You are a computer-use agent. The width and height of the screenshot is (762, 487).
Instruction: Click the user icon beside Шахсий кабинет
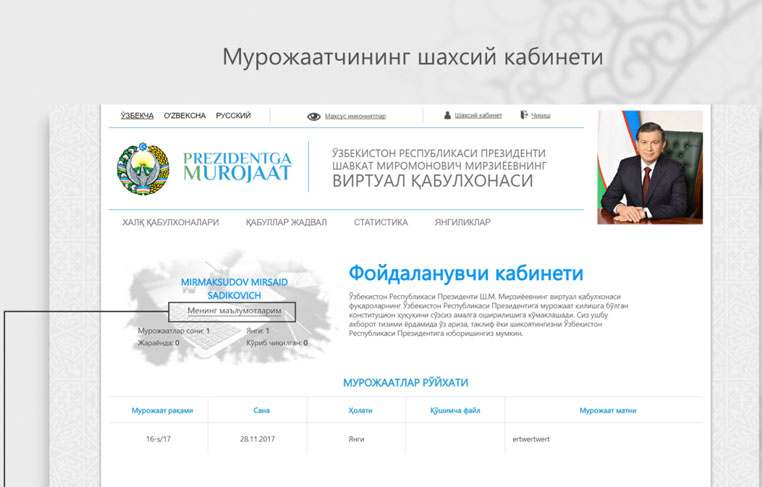pos(447,116)
